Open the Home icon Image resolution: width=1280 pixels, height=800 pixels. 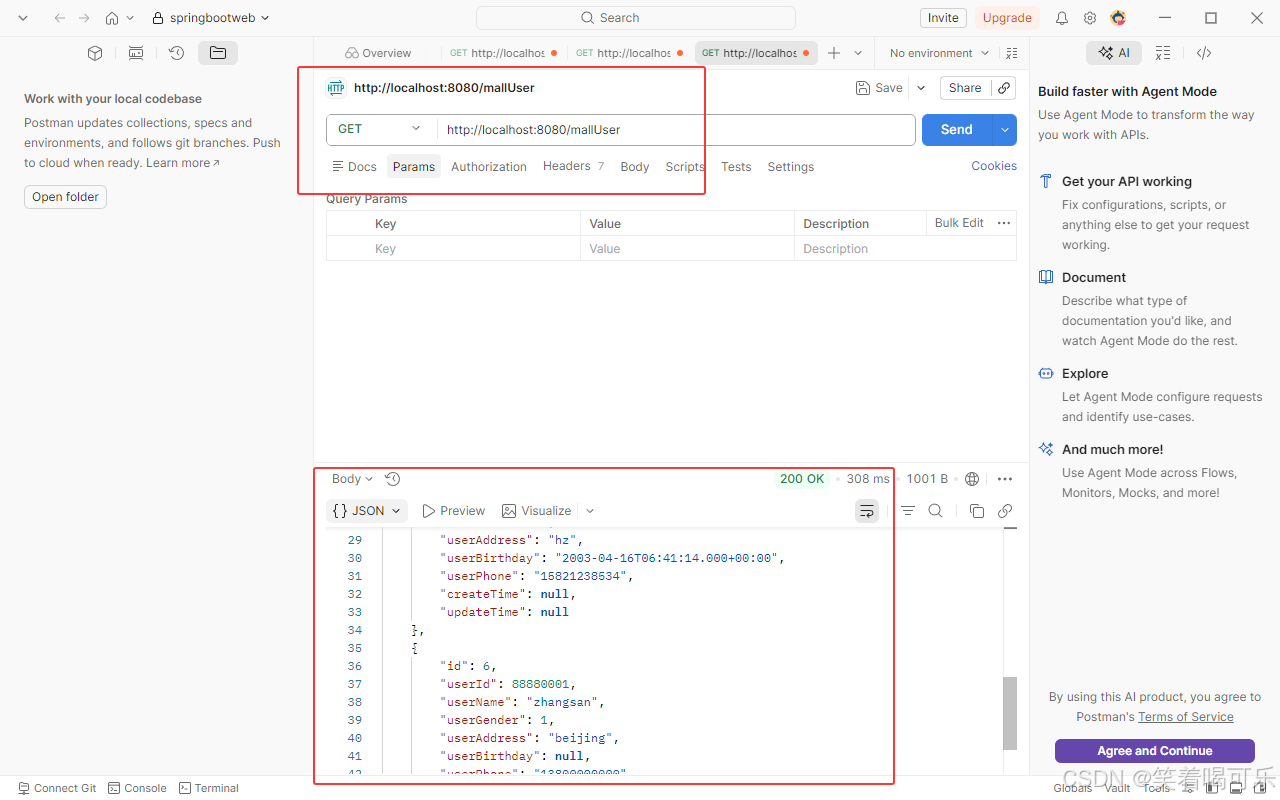click(112, 18)
